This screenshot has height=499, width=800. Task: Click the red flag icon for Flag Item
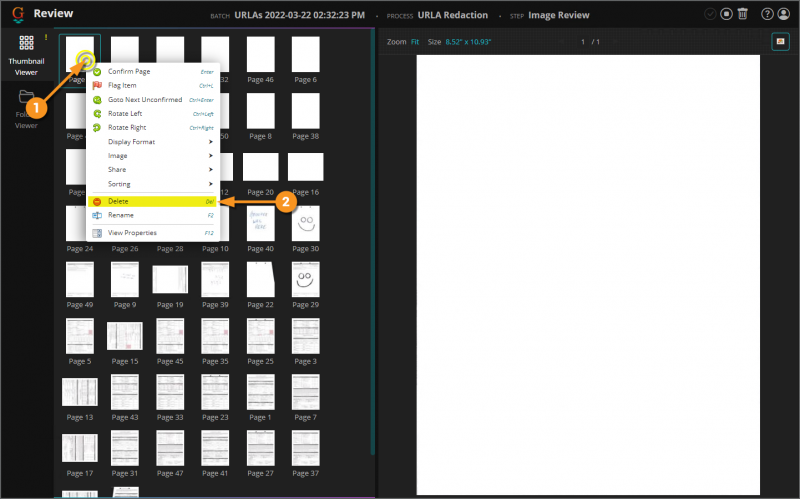[97, 86]
